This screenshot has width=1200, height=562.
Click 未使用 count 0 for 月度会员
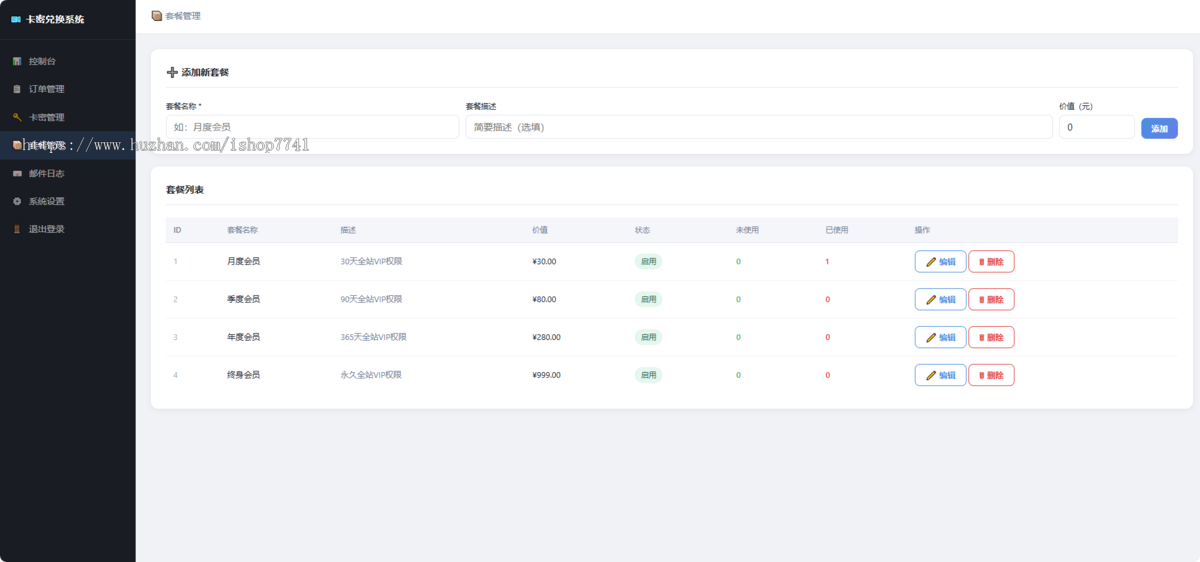(738, 261)
